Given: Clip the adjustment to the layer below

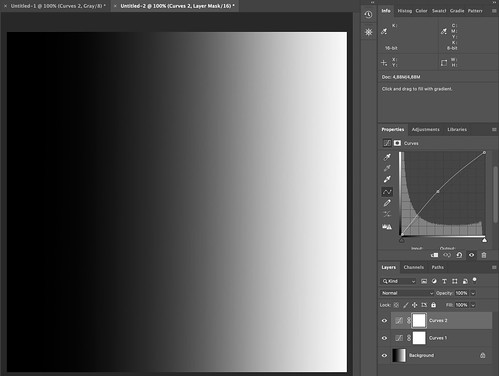Looking at the screenshot, I should point(434,255).
